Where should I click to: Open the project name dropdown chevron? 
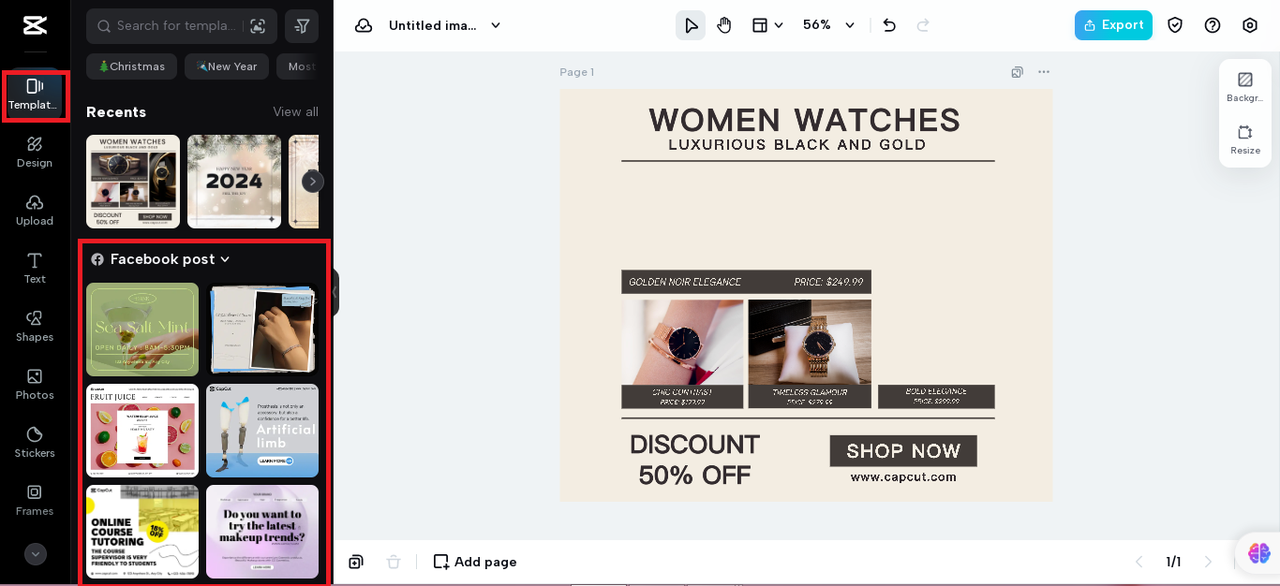495,25
